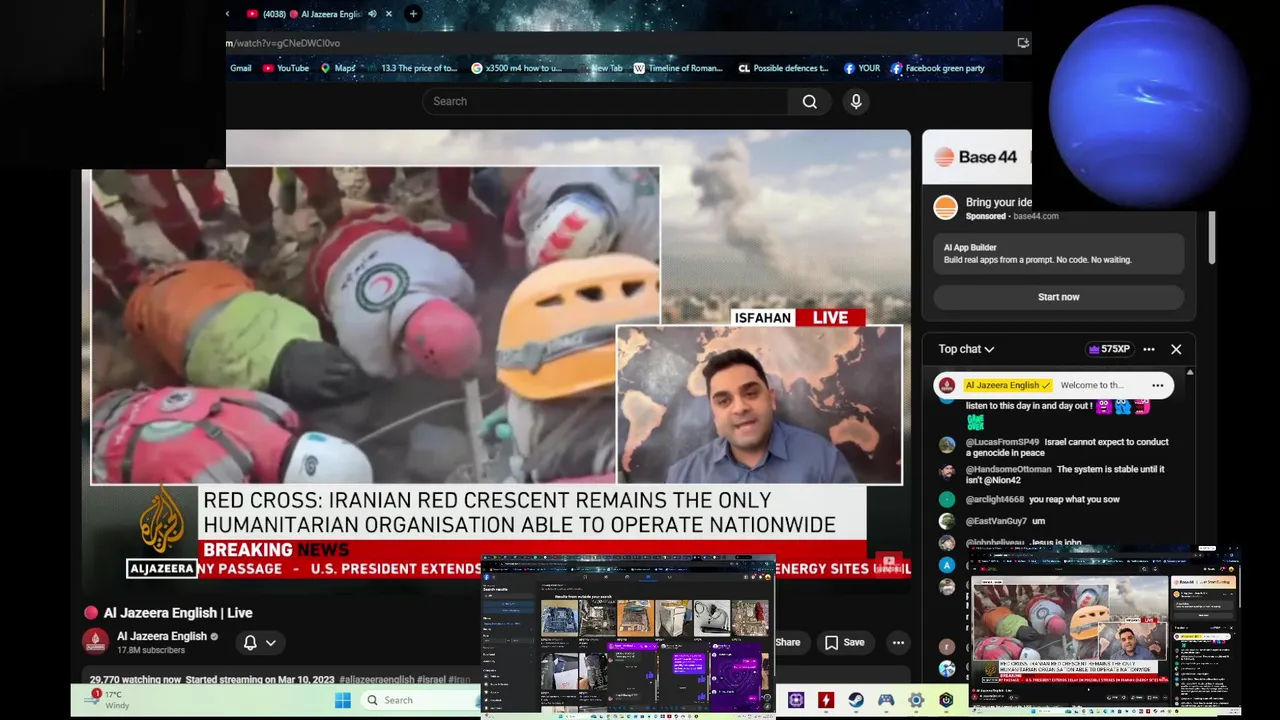
Task: Click into the YouTube search field
Action: tap(605, 101)
